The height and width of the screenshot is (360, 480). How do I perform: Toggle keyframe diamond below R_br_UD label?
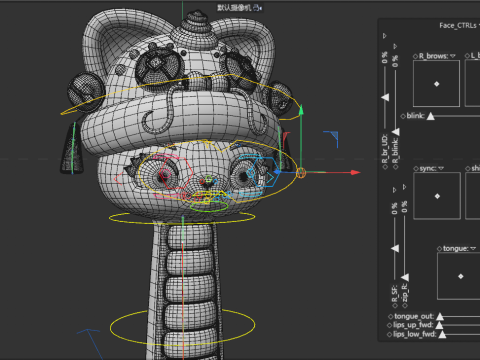tap(385, 167)
